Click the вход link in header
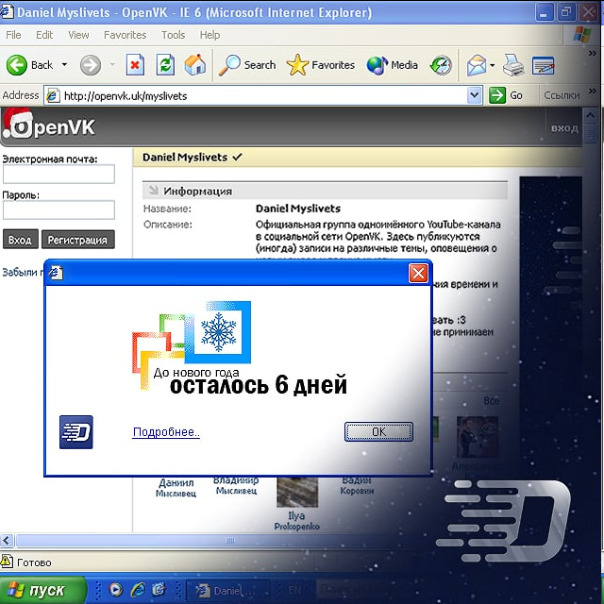 564,128
